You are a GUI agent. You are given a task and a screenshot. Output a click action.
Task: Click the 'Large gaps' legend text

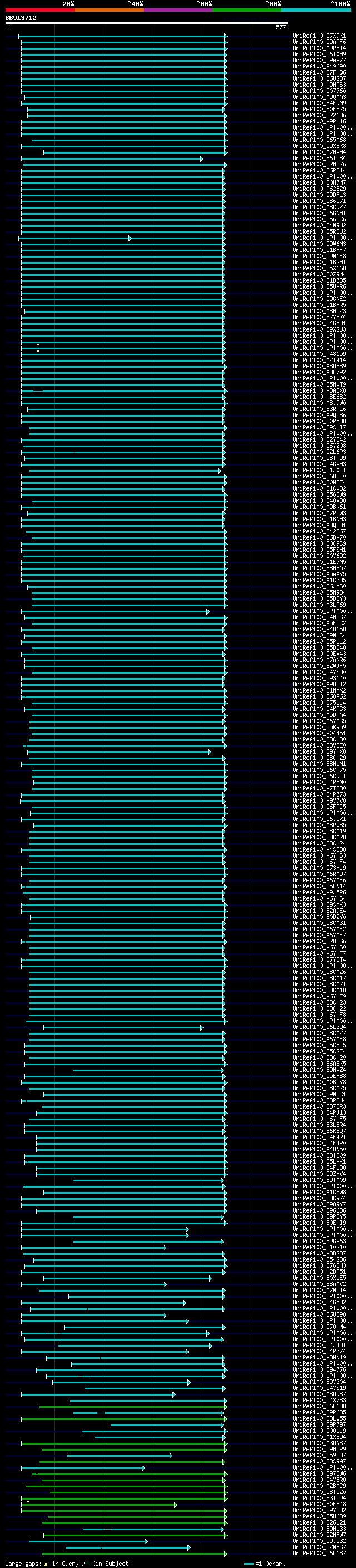(x=24, y=1563)
